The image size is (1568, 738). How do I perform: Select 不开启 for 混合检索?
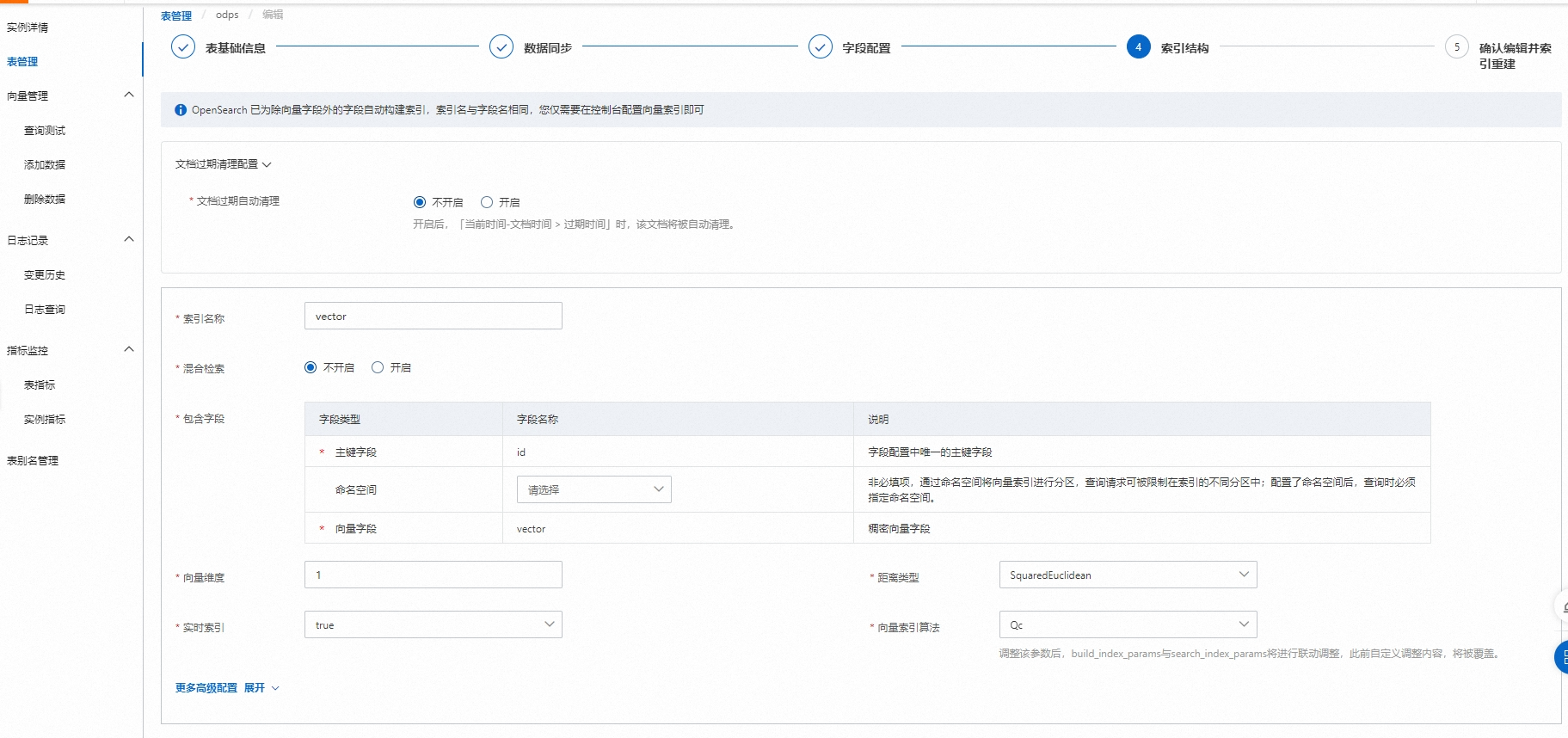tap(311, 367)
